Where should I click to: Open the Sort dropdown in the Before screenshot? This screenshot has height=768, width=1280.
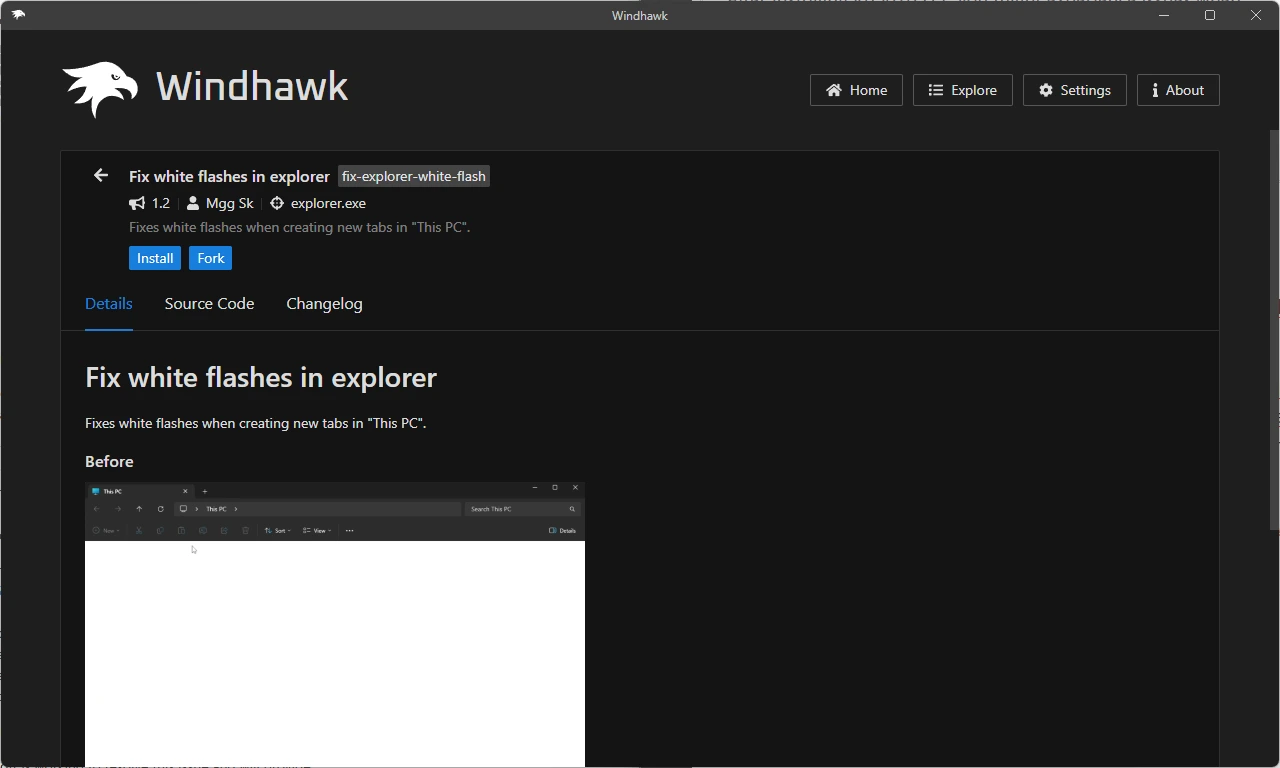pyautogui.click(x=278, y=530)
